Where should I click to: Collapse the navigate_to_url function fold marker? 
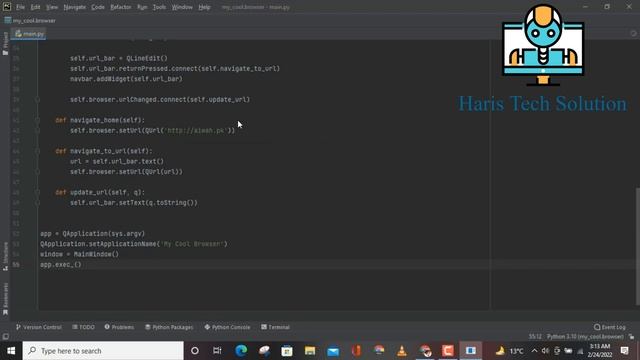pos(37,151)
